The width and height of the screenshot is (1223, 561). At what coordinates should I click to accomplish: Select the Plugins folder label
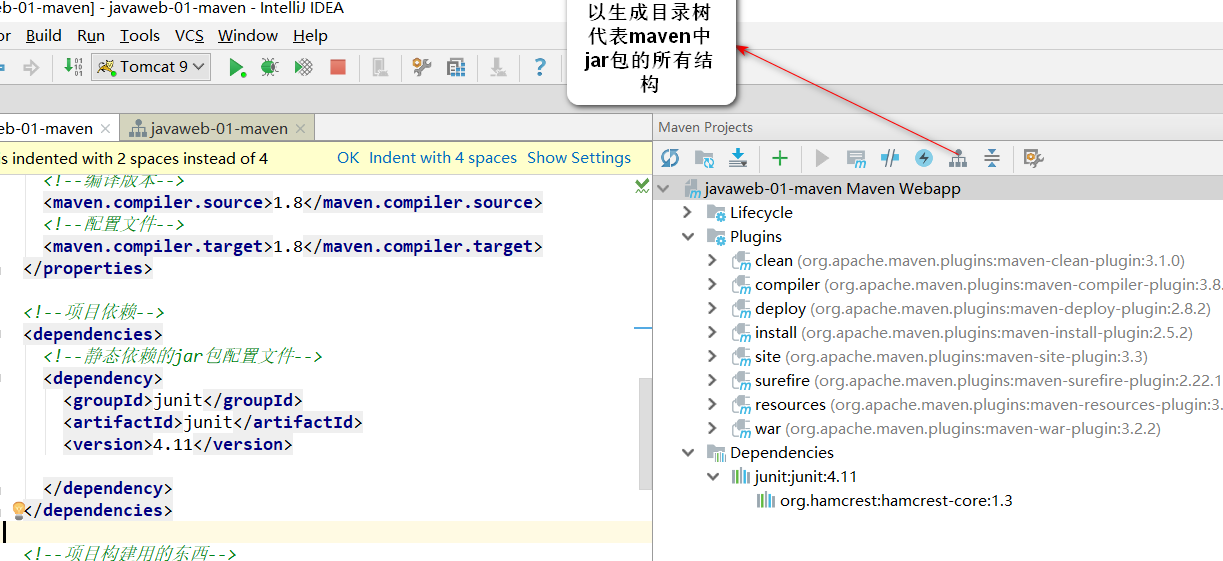[x=756, y=236]
